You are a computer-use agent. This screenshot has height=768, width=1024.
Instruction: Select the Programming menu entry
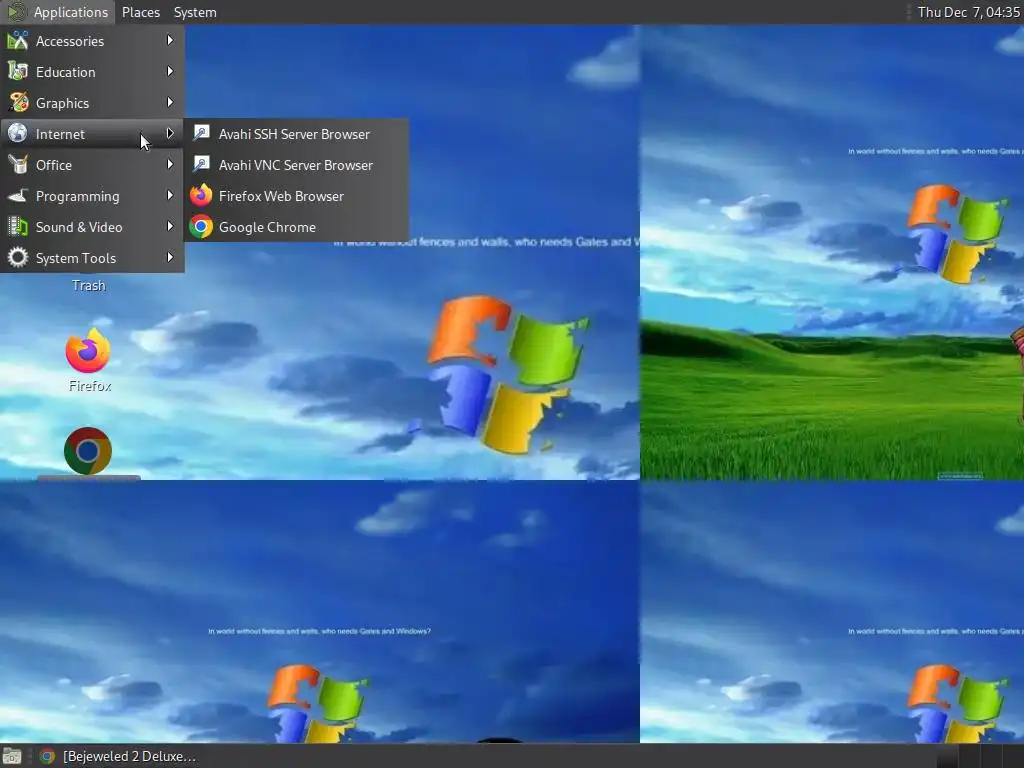(x=92, y=196)
